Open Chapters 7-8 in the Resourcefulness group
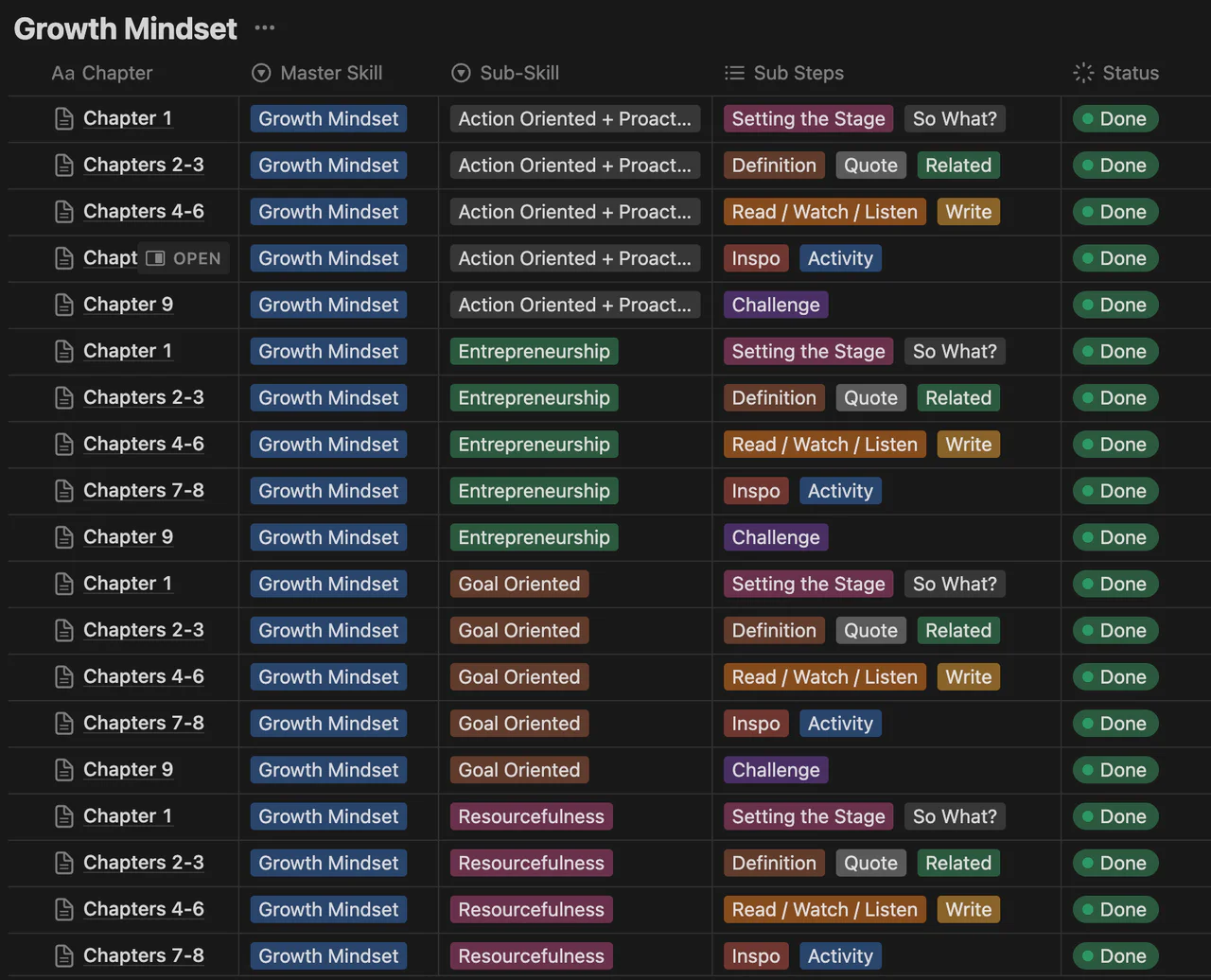Viewport: 1211px width, 980px height. 144,955
